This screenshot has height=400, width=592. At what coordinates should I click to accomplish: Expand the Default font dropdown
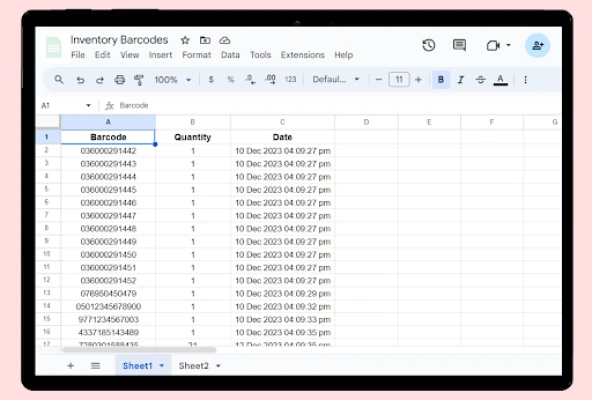point(336,80)
